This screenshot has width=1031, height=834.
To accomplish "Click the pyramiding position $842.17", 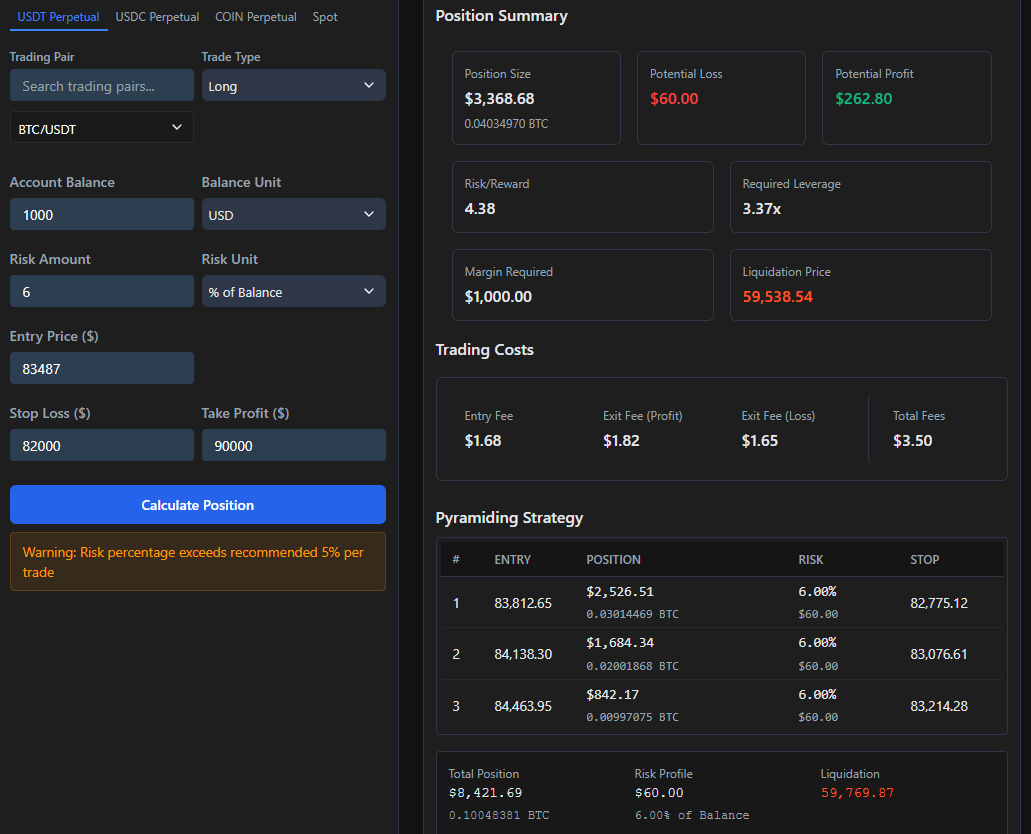I will pyautogui.click(x=613, y=695).
